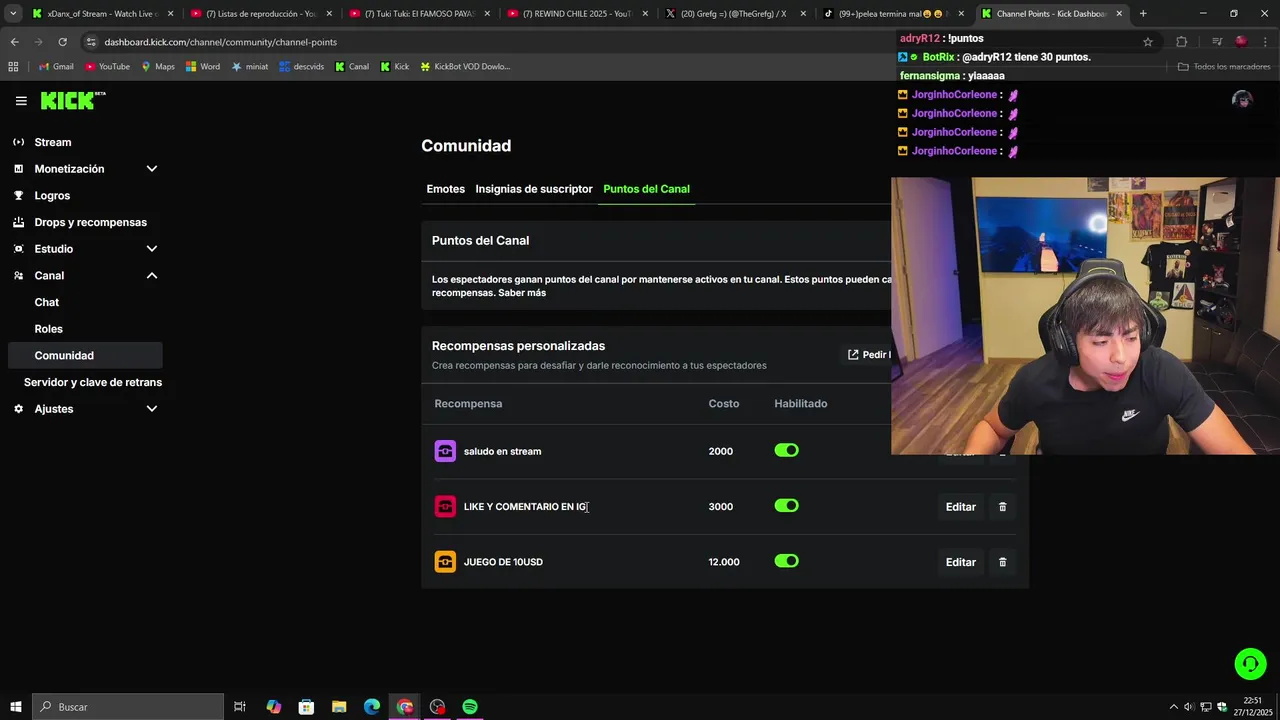This screenshot has width=1280, height=720.
Task: Open Microsoft Store from the taskbar
Action: tap(306, 707)
